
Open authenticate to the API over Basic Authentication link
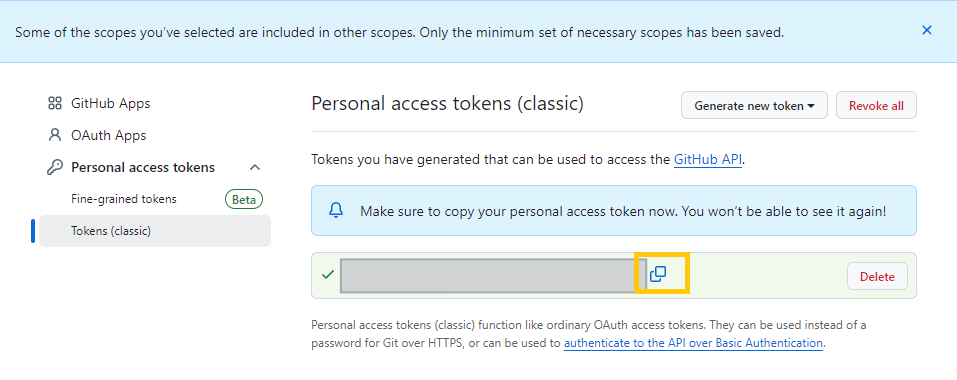694,343
